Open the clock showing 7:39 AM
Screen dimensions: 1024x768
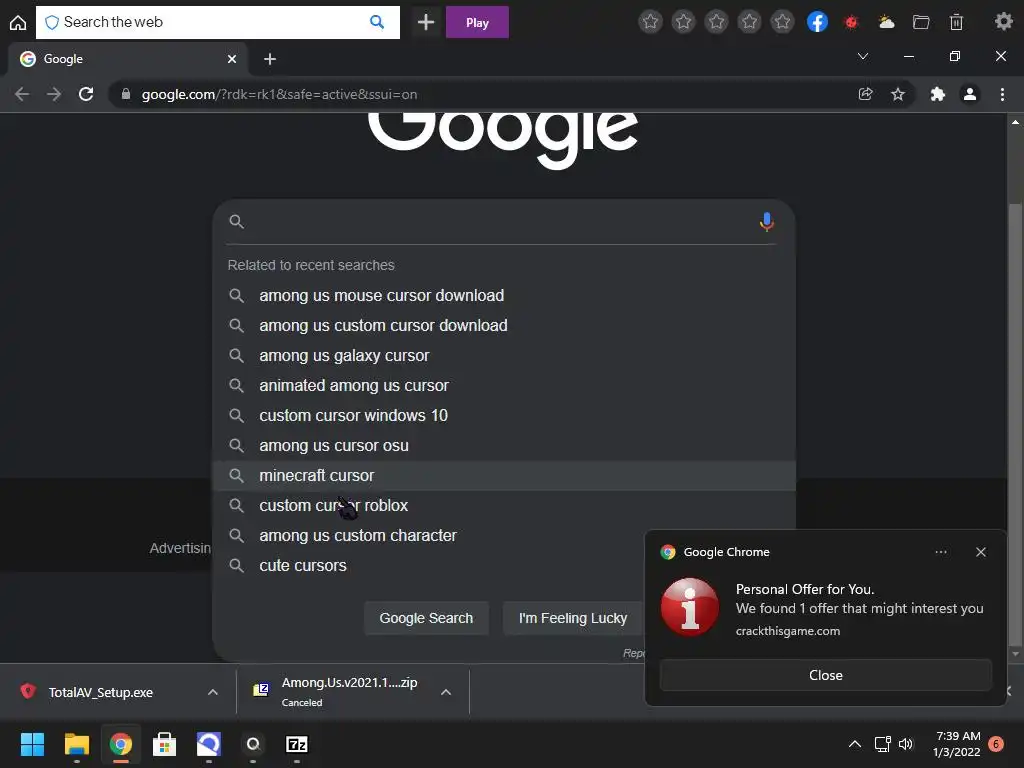pyautogui.click(x=957, y=744)
